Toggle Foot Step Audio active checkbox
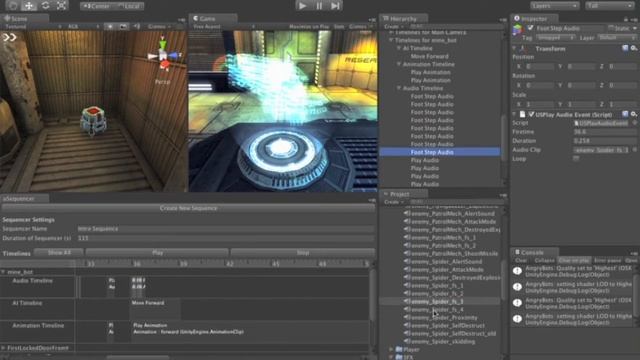 click(530, 28)
